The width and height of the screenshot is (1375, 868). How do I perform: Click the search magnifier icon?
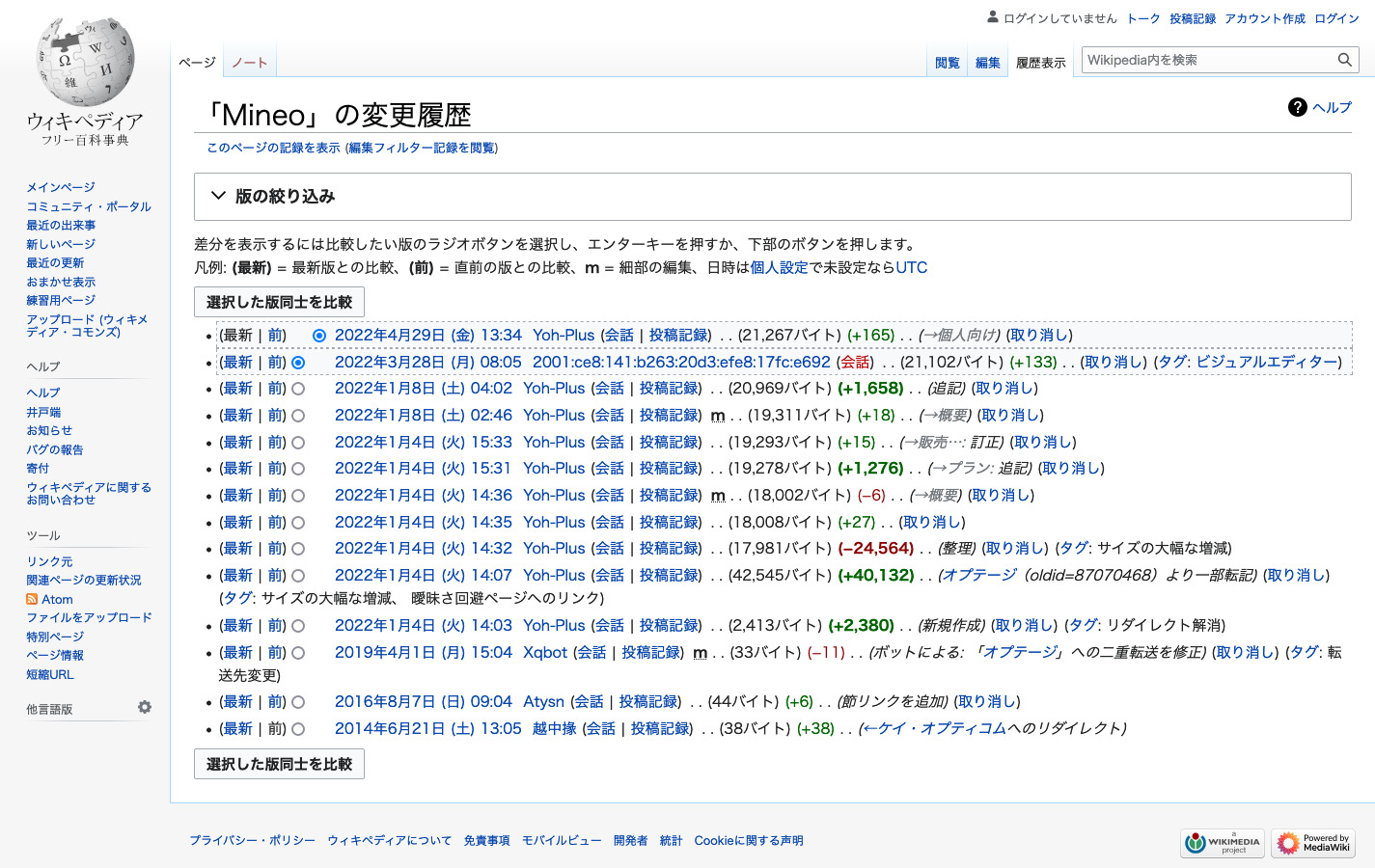tap(1344, 60)
